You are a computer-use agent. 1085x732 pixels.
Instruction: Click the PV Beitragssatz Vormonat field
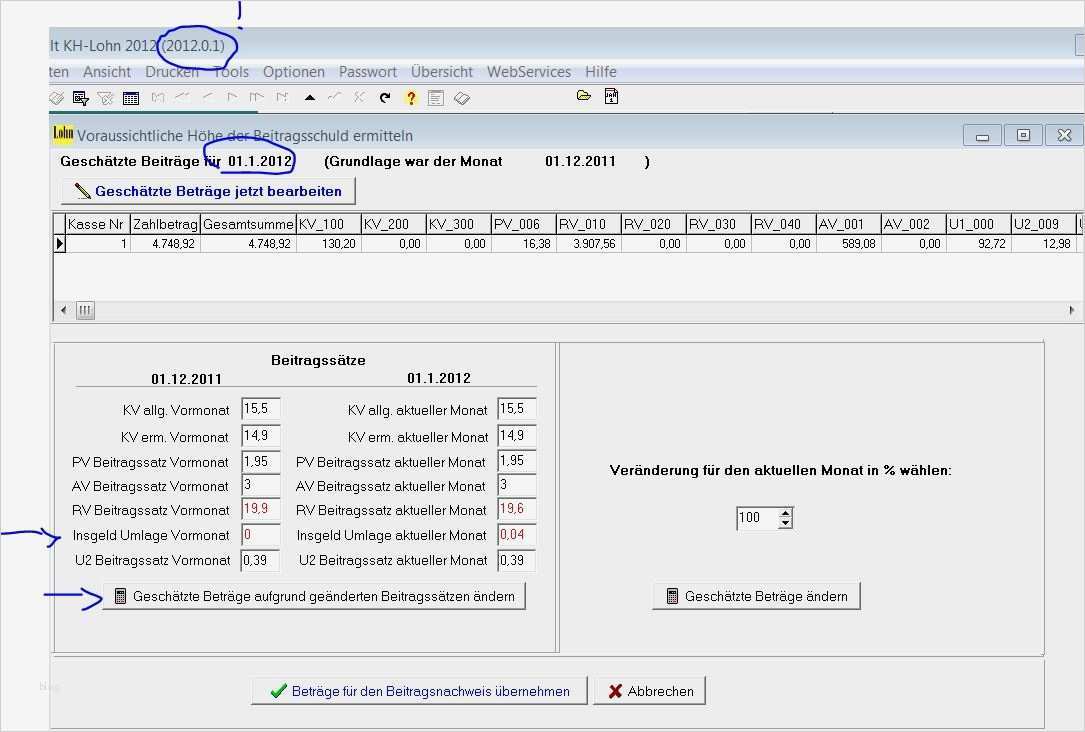pyautogui.click(x=261, y=461)
